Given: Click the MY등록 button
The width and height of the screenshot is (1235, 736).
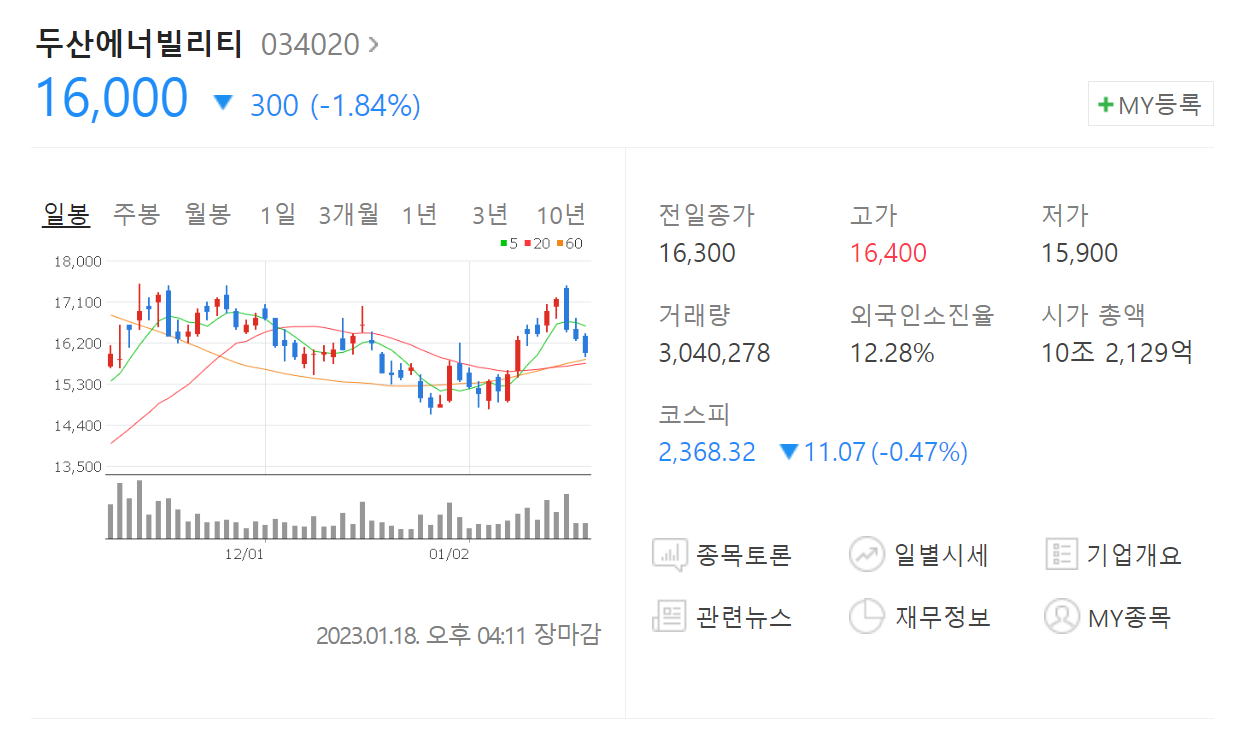Looking at the screenshot, I should pos(1150,104).
